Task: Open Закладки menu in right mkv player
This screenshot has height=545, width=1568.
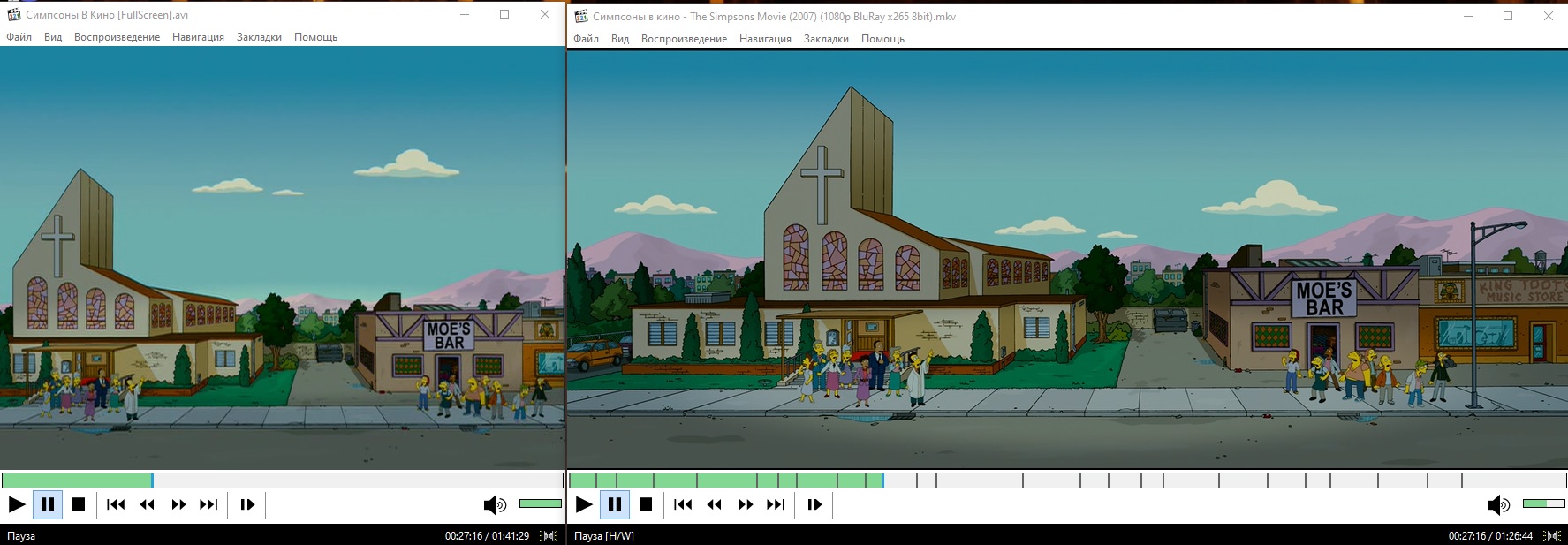Action: [x=826, y=39]
